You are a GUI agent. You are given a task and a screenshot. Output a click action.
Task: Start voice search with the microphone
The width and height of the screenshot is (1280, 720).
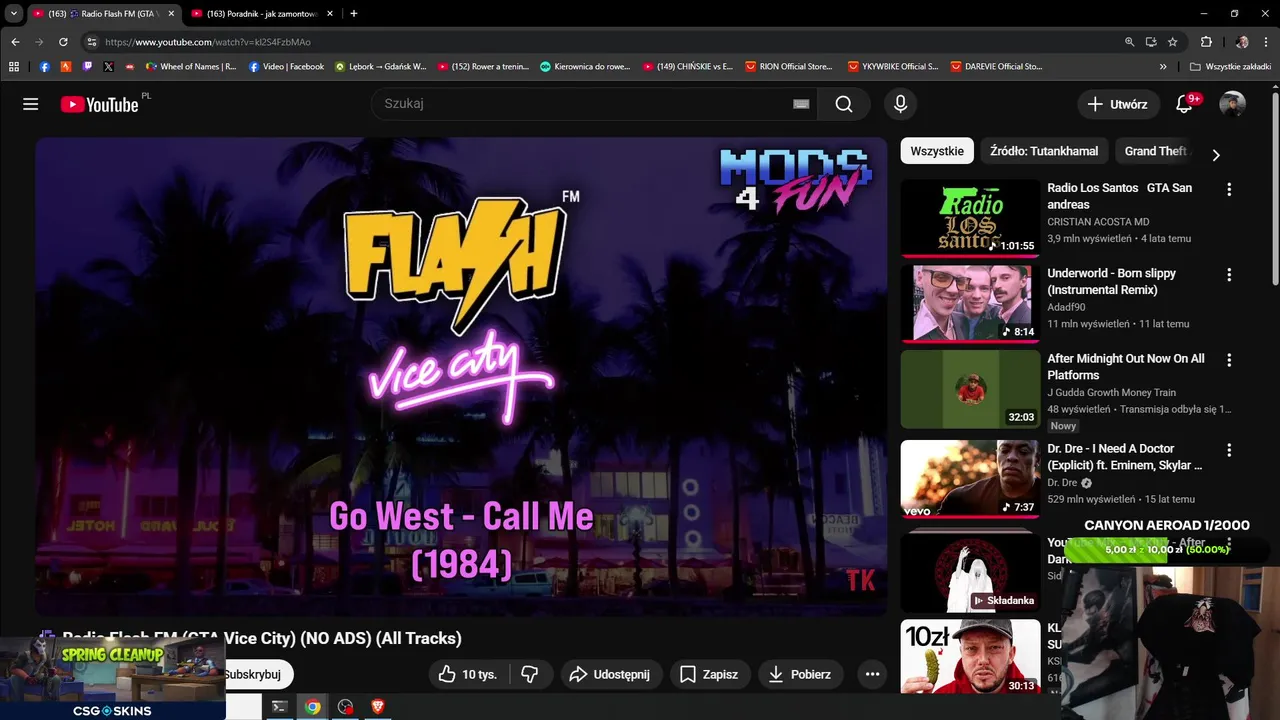pyautogui.click(x=901, y=104)
